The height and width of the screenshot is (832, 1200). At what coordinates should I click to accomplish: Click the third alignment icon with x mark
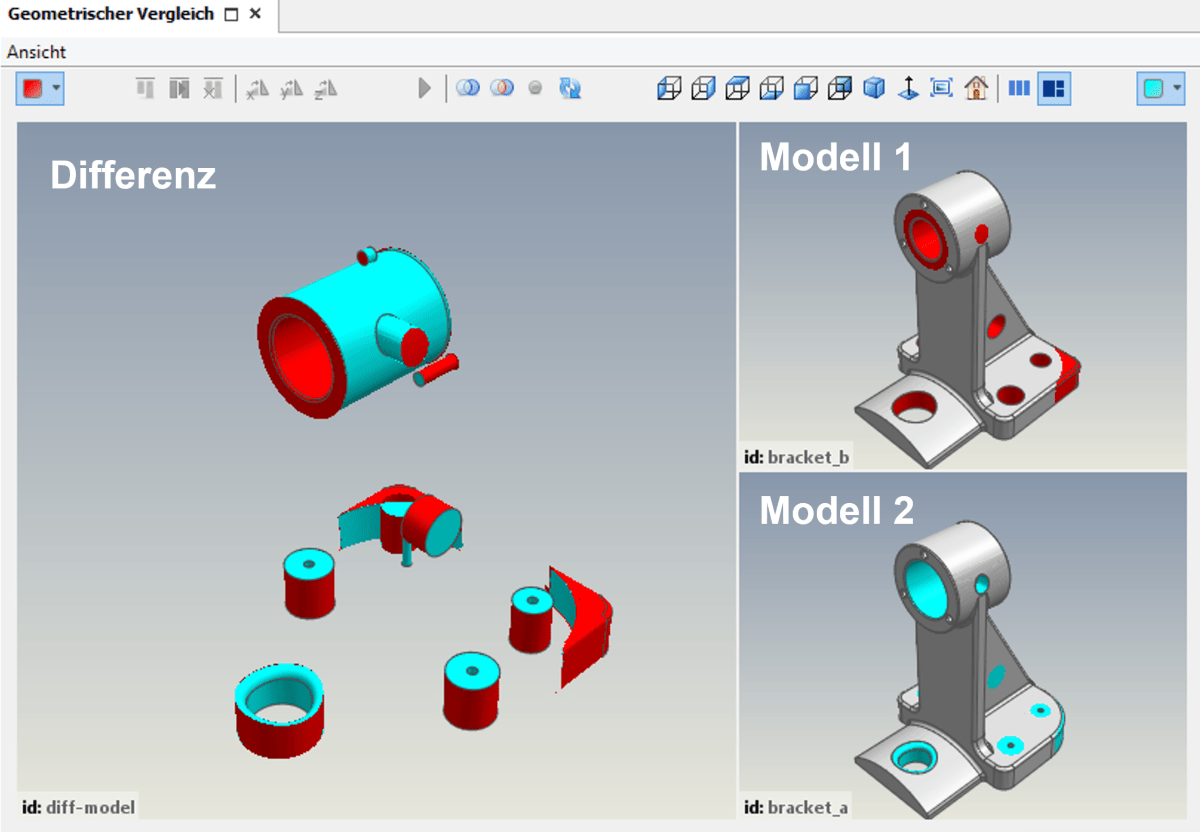click(212, 89)
